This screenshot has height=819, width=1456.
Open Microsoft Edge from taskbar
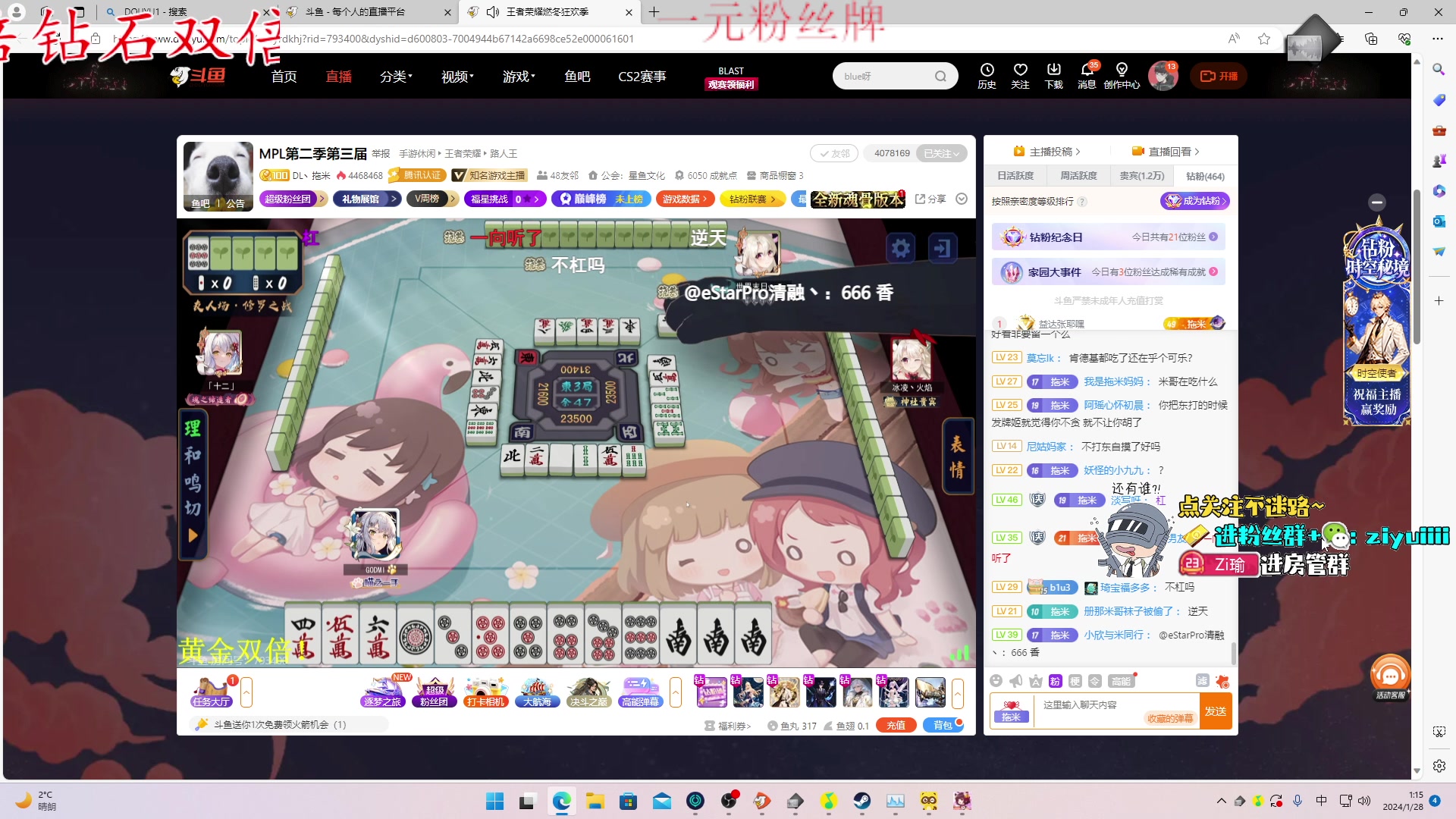pyautogui.click(x=561, y=801)
